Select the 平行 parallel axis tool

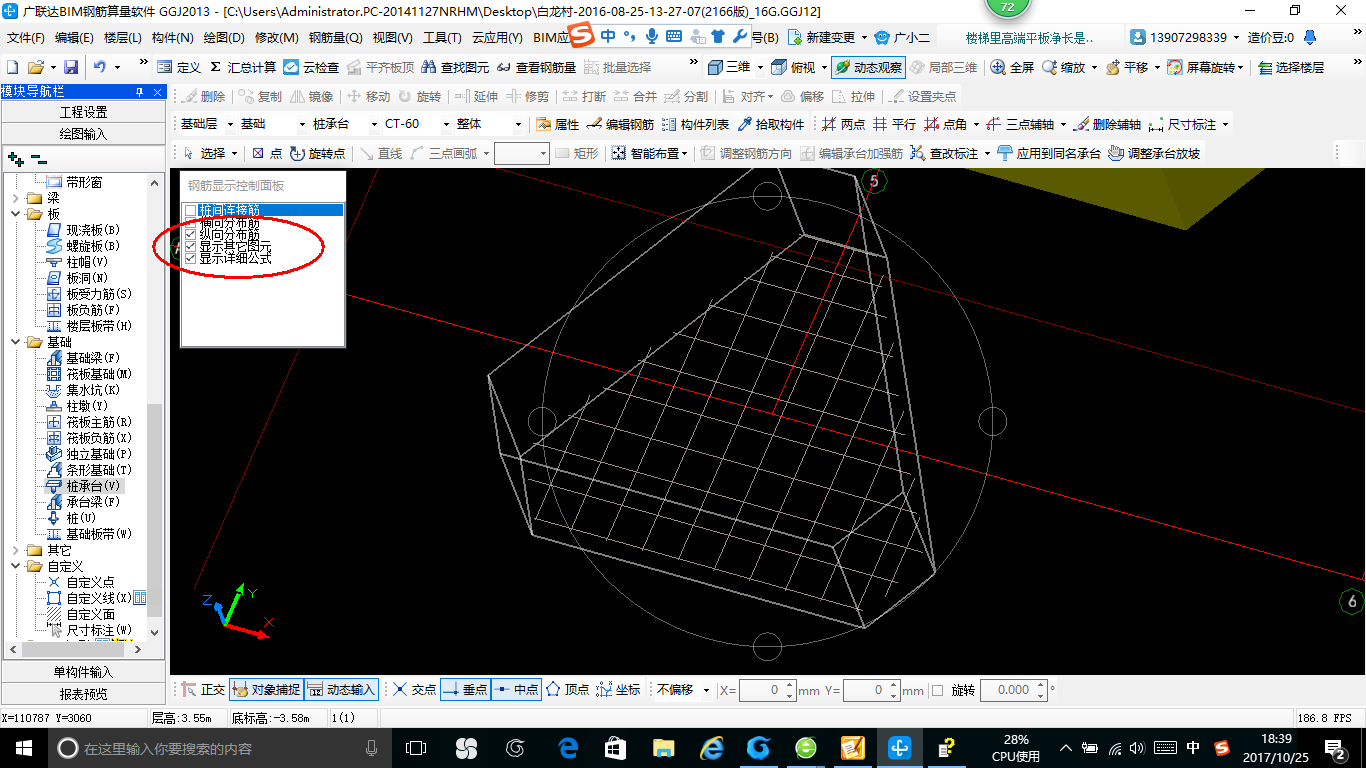point(894,124)
